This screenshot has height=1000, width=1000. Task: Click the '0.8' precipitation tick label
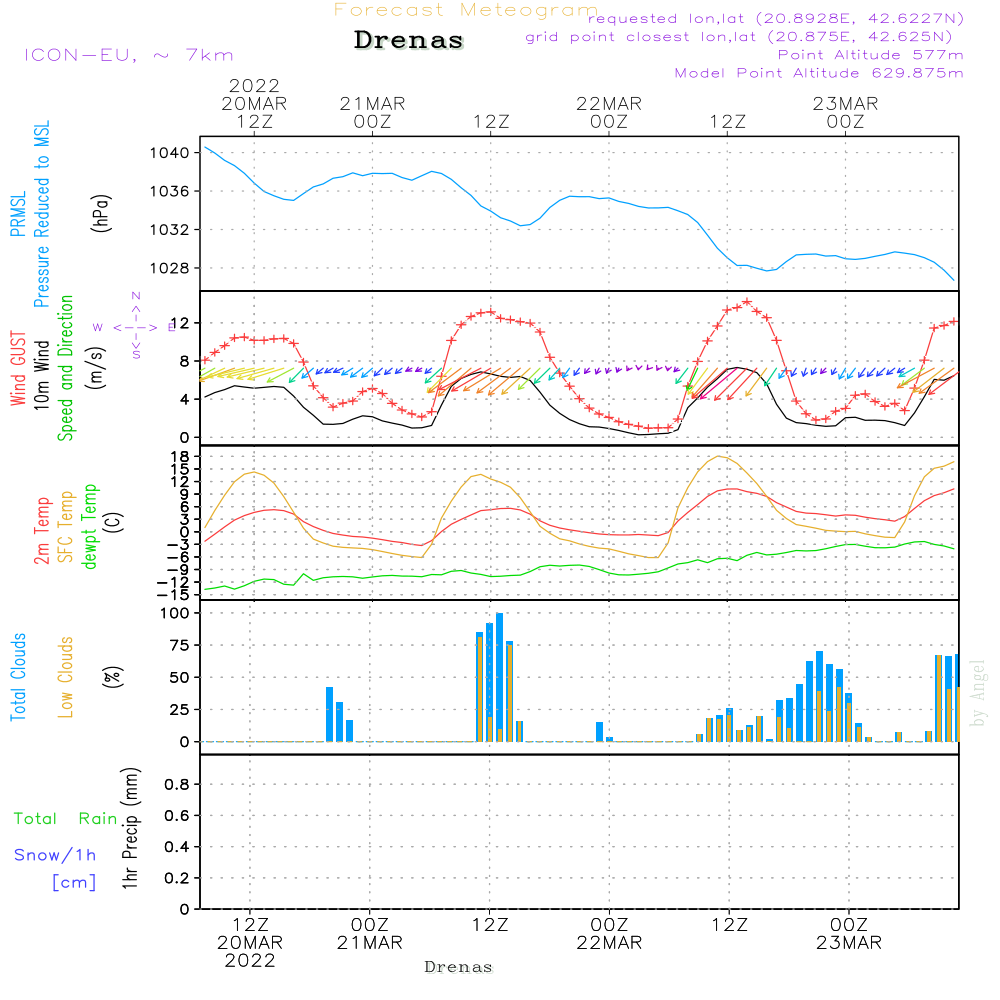pyautogui.click(x=177, y=784)
